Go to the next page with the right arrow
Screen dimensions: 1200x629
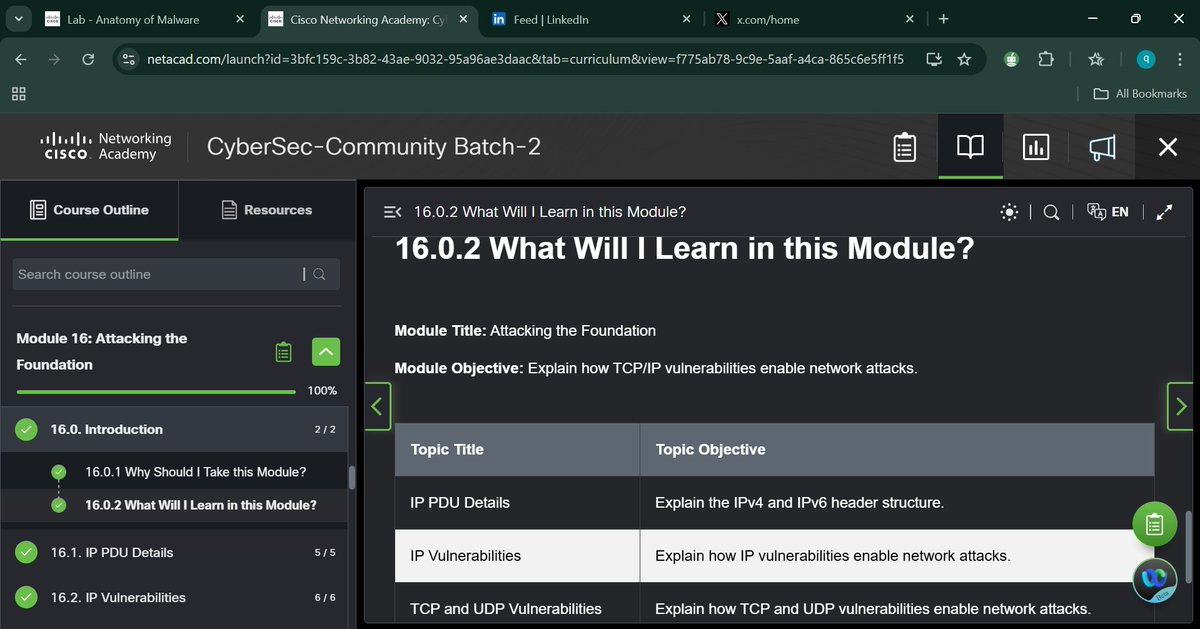[1180, 406]
